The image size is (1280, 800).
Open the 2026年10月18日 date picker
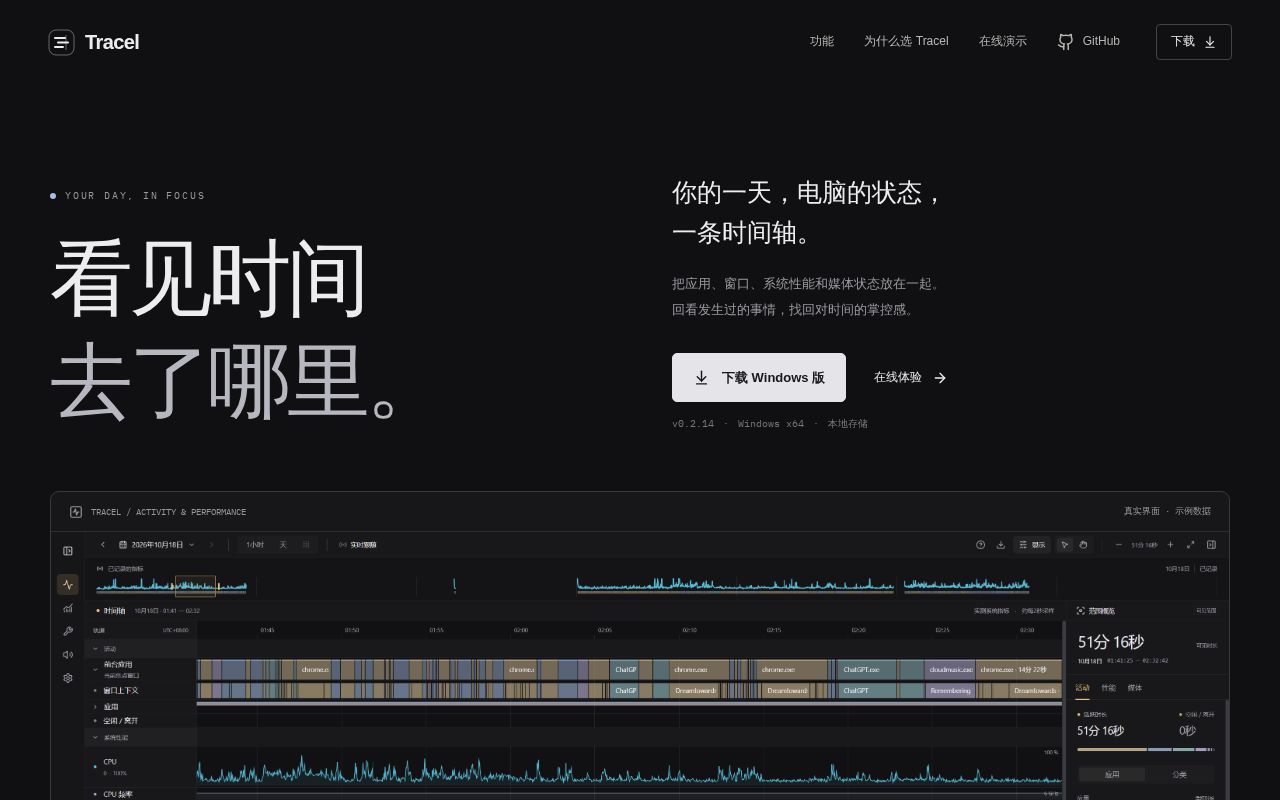tap(156, 545)
